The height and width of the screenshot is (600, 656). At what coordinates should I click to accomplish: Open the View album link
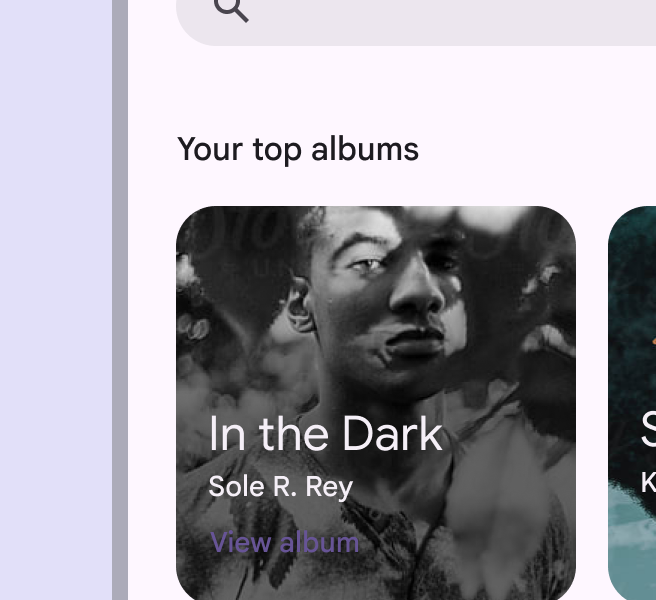pos(284,542)
